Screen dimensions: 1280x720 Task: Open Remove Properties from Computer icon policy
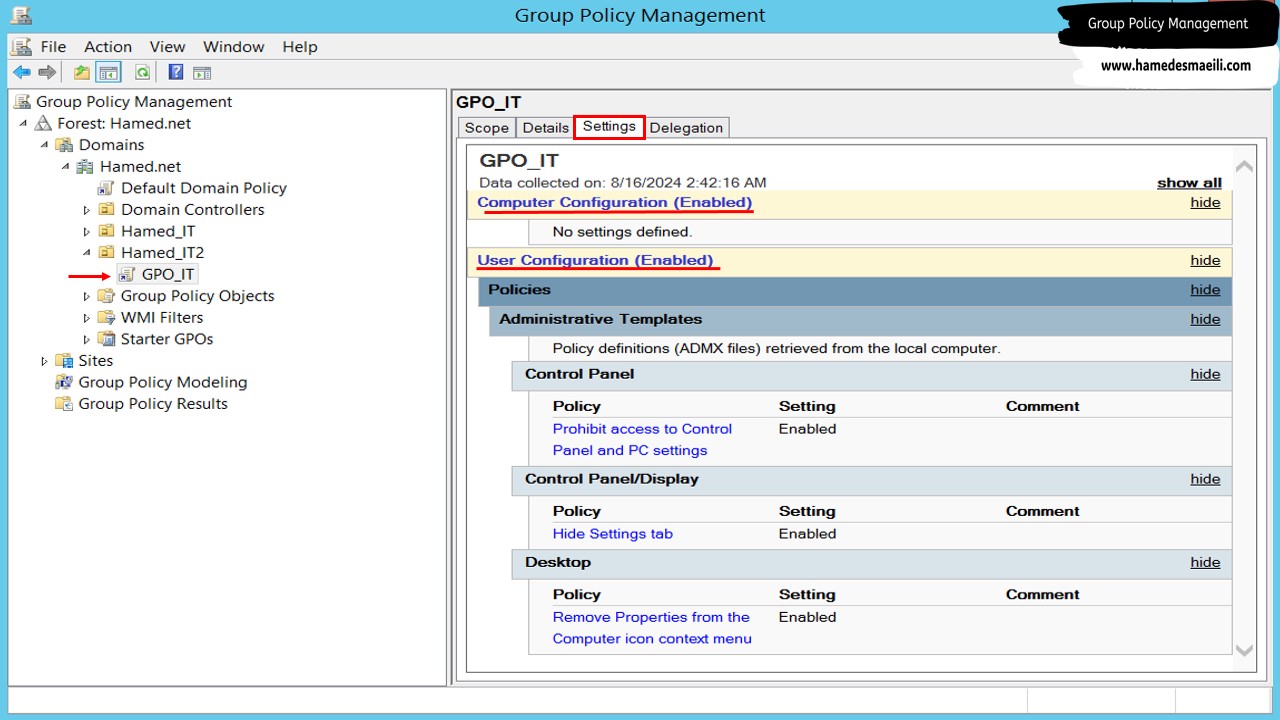point(652,628)
